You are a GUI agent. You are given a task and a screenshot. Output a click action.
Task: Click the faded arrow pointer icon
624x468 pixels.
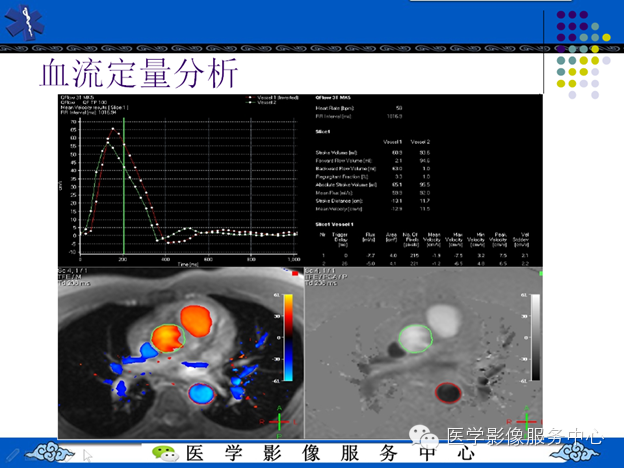[x=88, y=455]
